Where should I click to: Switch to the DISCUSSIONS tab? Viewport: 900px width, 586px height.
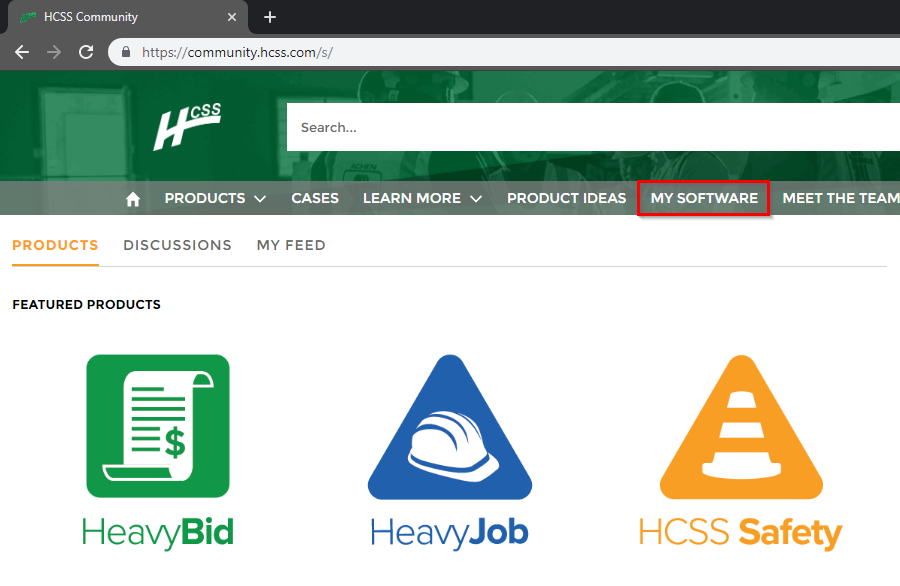[x=177, y=245]
